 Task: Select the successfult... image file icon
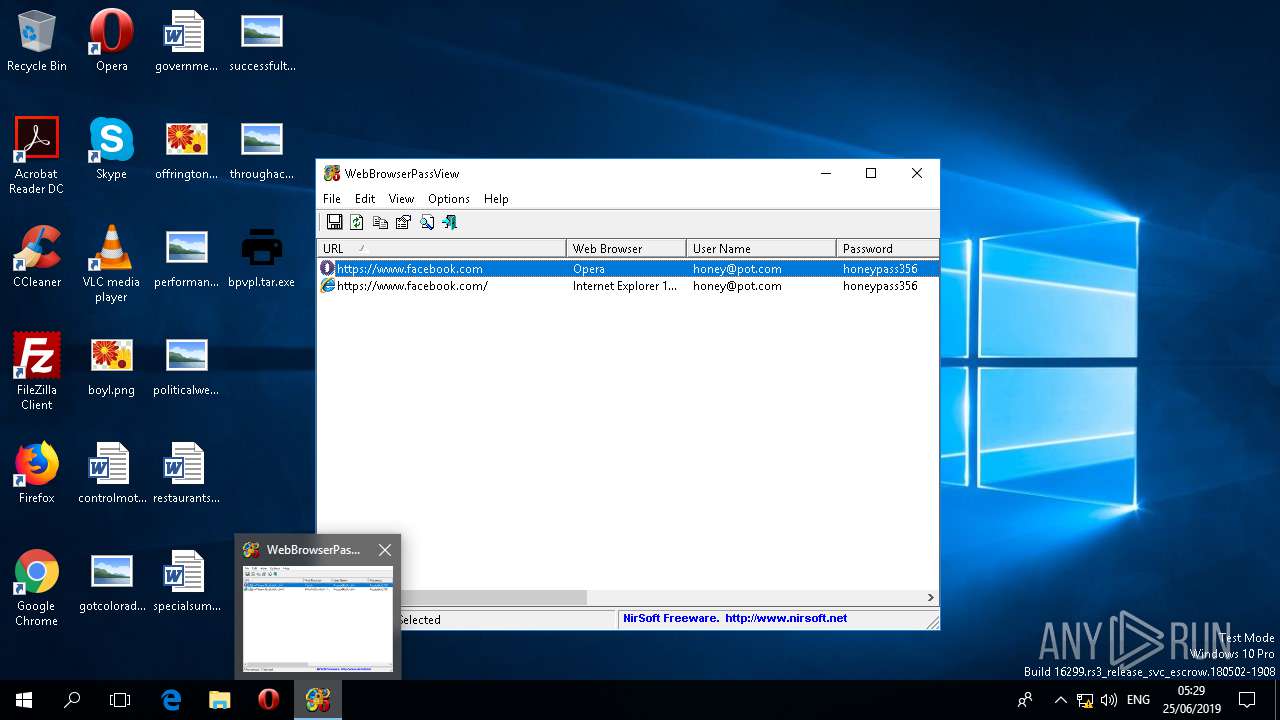262,41
